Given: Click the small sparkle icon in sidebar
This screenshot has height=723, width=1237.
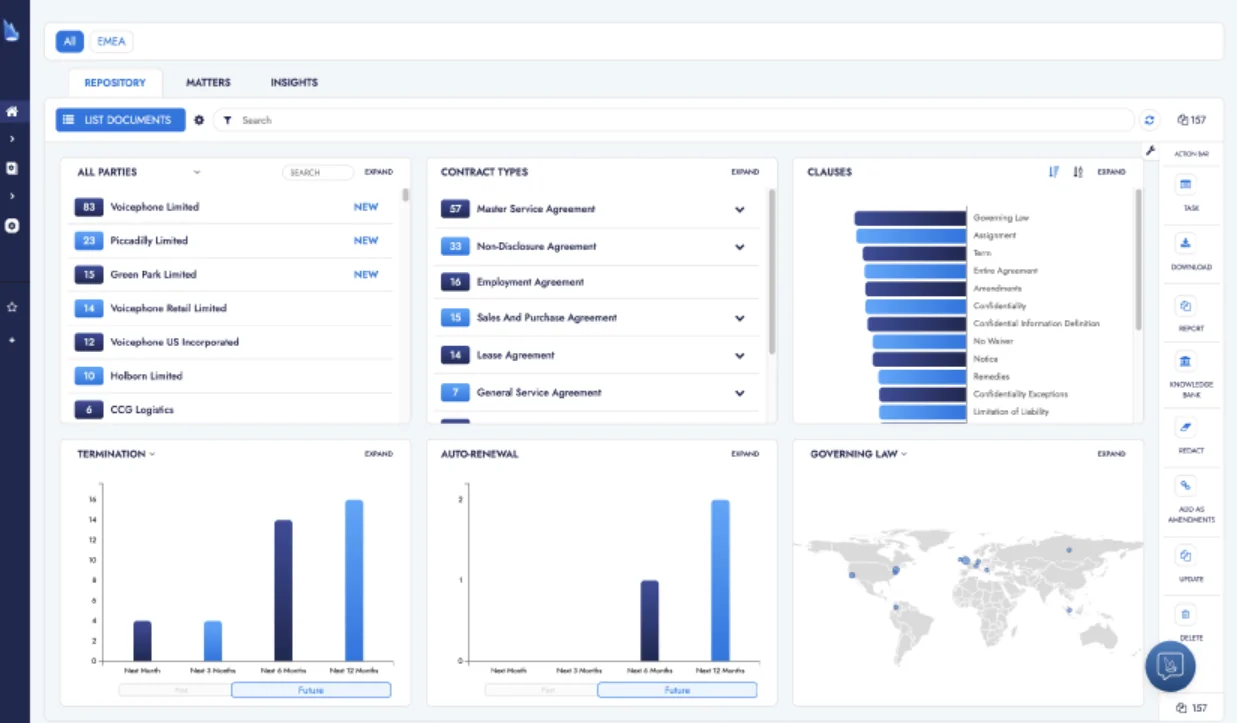Looking at the screenshot, I should click(12, 340).
